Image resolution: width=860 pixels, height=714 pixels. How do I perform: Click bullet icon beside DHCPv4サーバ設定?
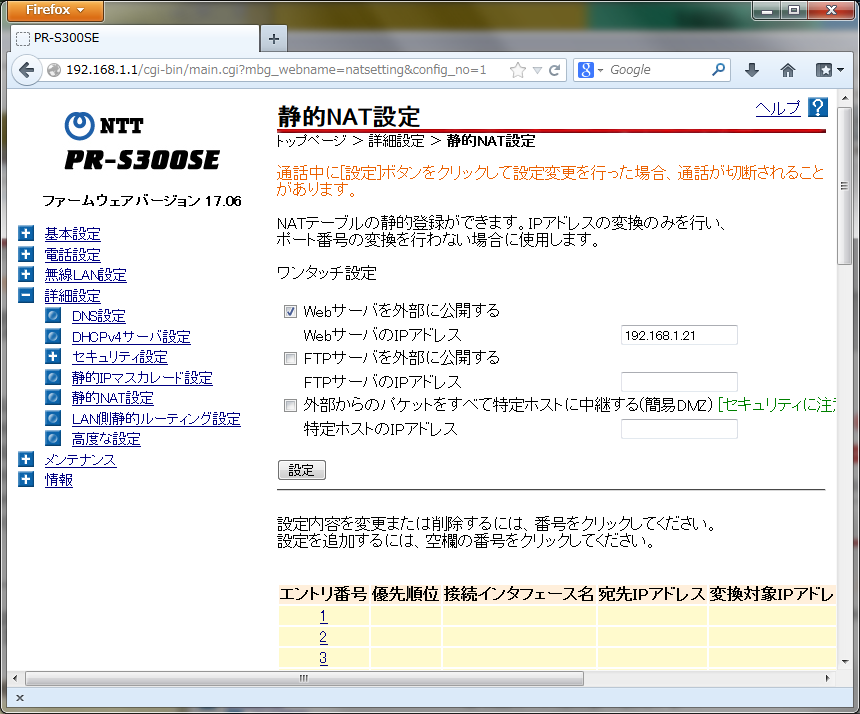[x=53, y=336]
